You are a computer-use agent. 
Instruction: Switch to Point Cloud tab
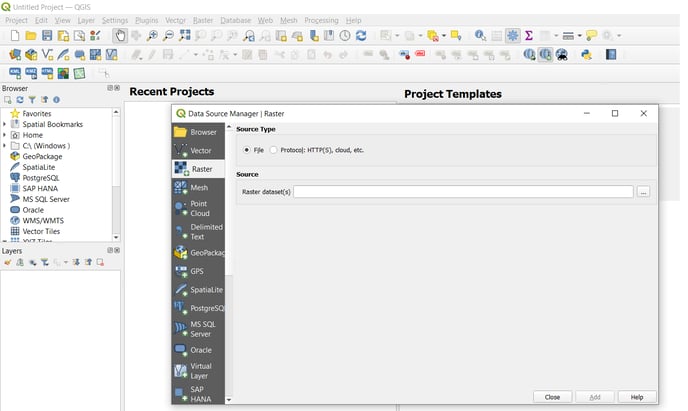coord(198,208)
